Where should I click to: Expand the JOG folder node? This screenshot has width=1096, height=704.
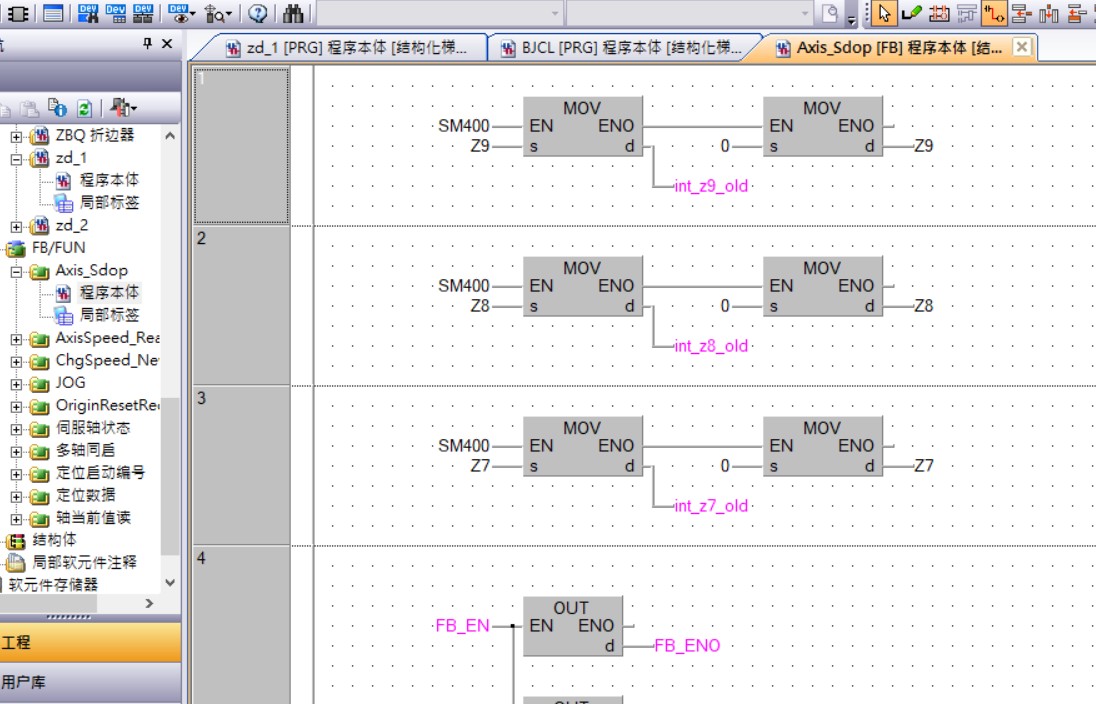tap(17, 383)
